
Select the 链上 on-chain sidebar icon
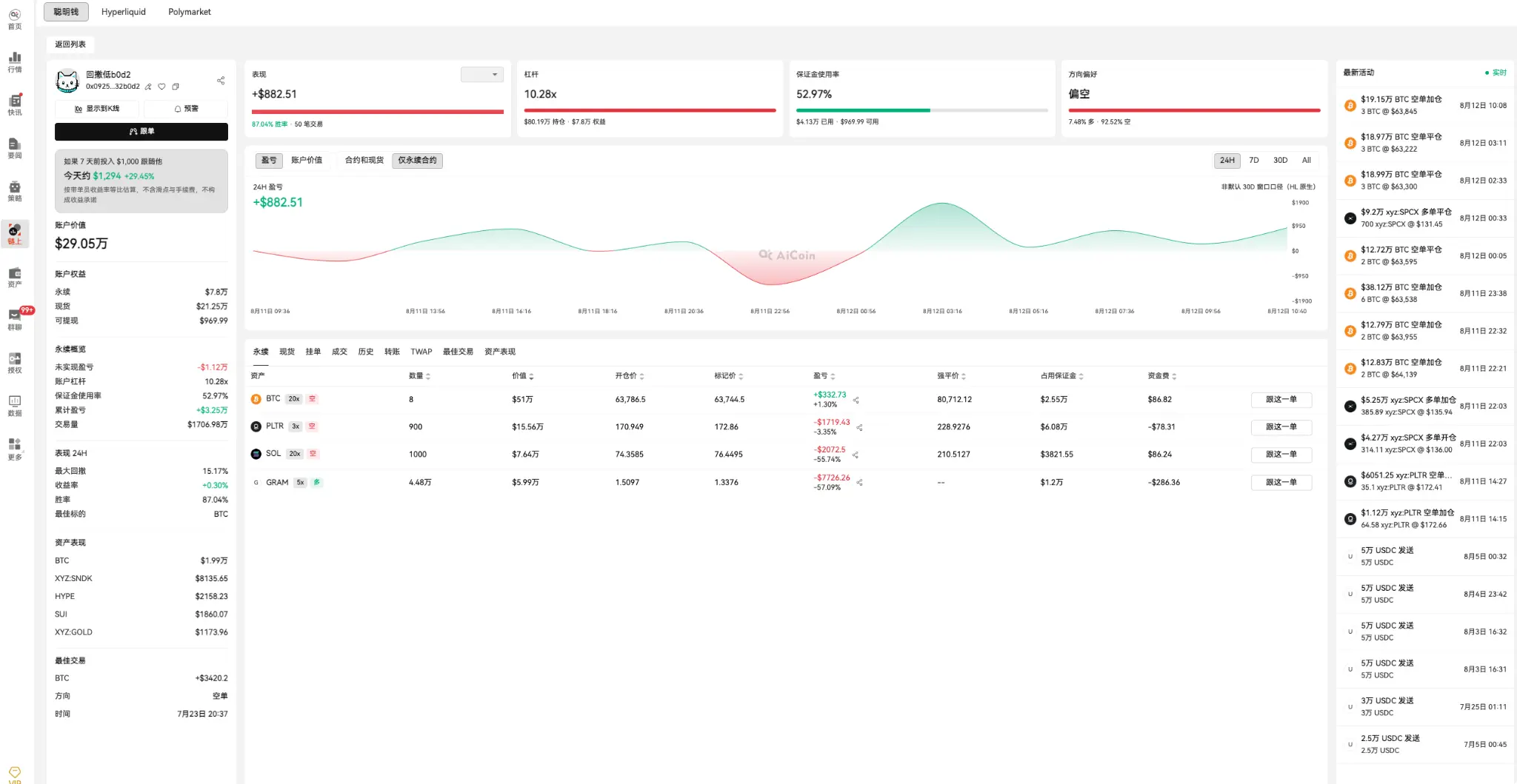point(15,234)
